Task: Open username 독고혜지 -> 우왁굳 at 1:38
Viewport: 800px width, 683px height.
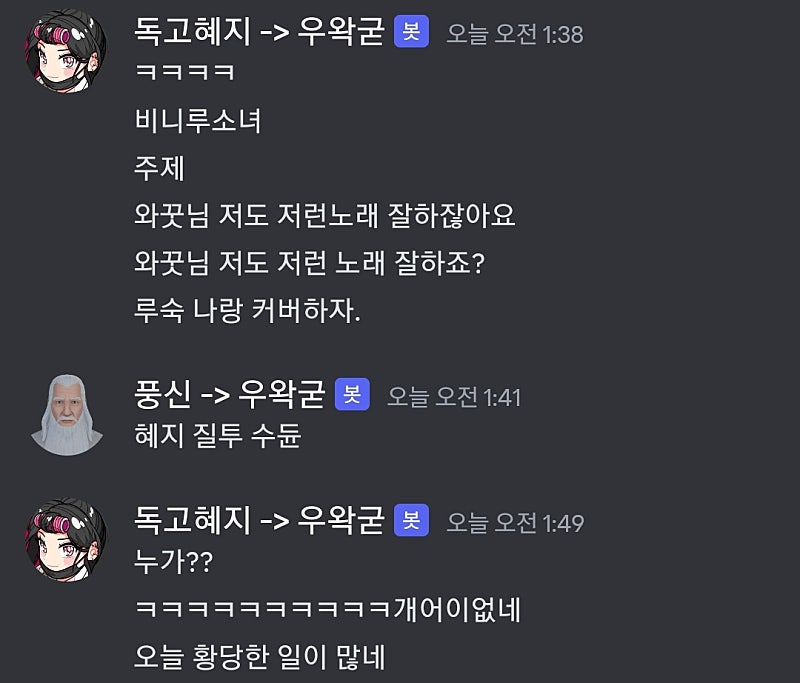Action: [x=259, y=32]
